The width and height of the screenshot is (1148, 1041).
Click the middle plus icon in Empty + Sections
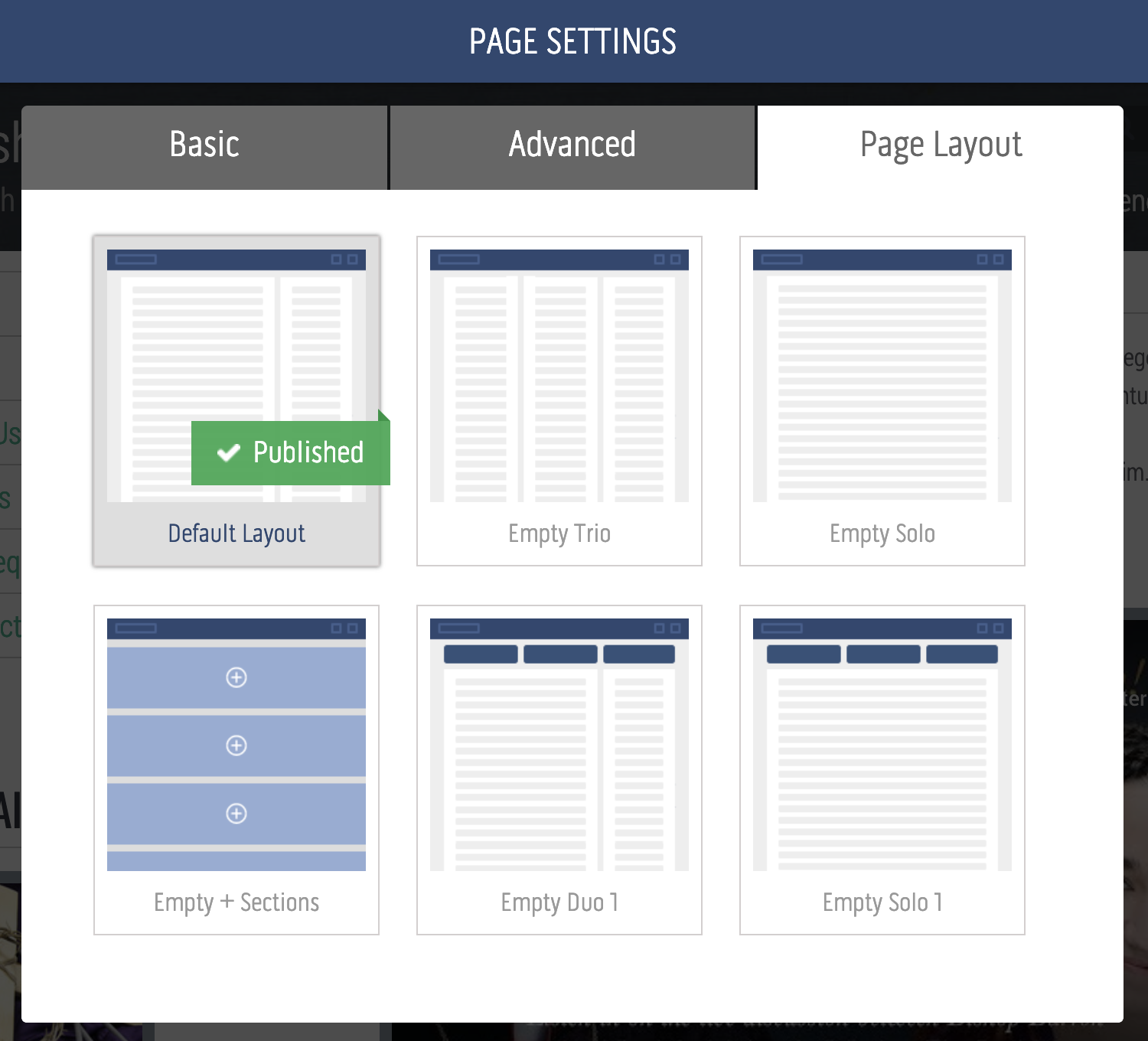point(236,746)
